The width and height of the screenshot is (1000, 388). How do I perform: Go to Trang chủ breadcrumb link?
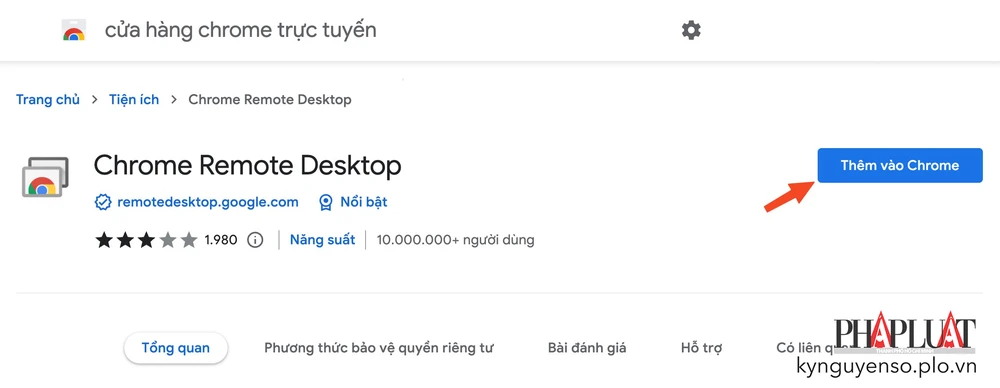tap(48, 100)
